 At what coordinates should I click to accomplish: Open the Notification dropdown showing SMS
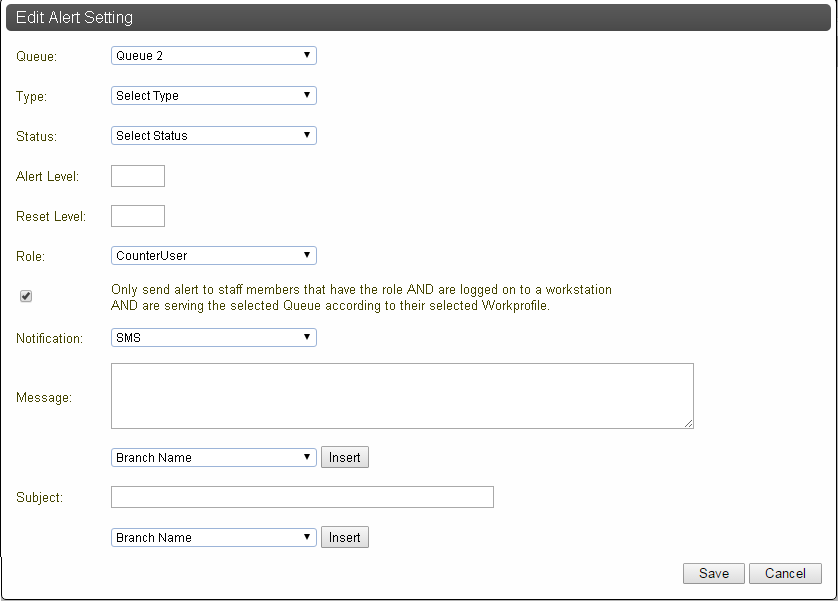tap(214, 338)
